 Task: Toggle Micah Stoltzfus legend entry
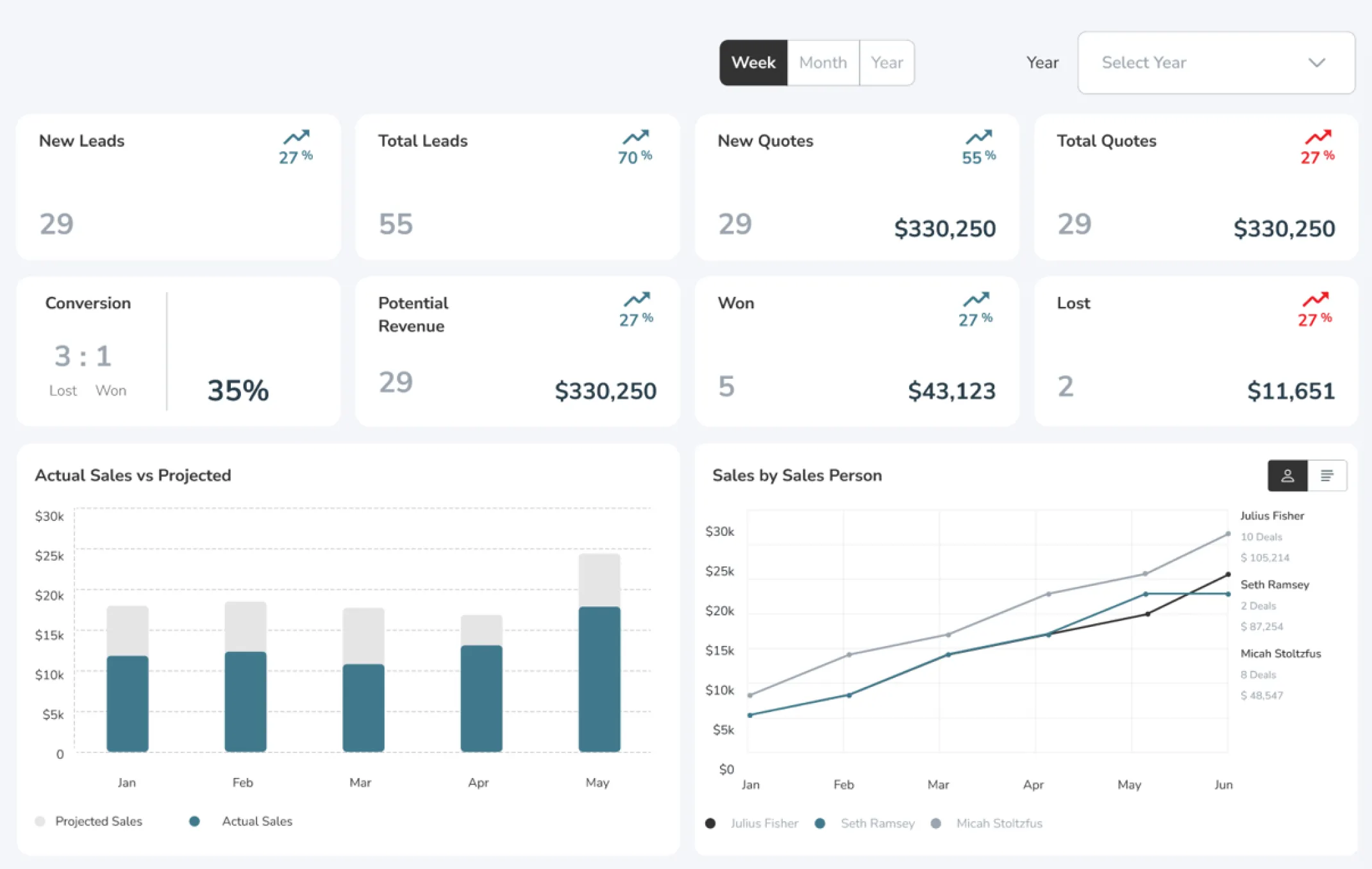click(x=998, y=823)
